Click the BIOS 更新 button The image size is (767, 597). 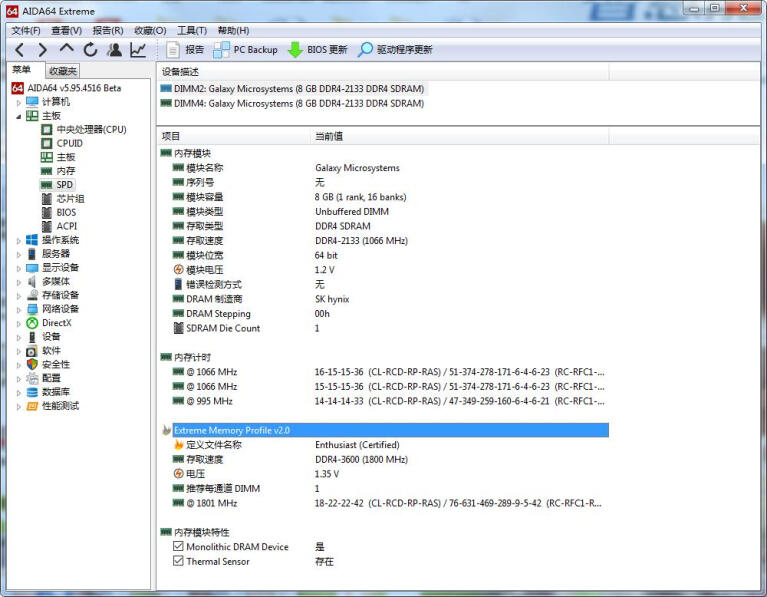pos(317,49)
